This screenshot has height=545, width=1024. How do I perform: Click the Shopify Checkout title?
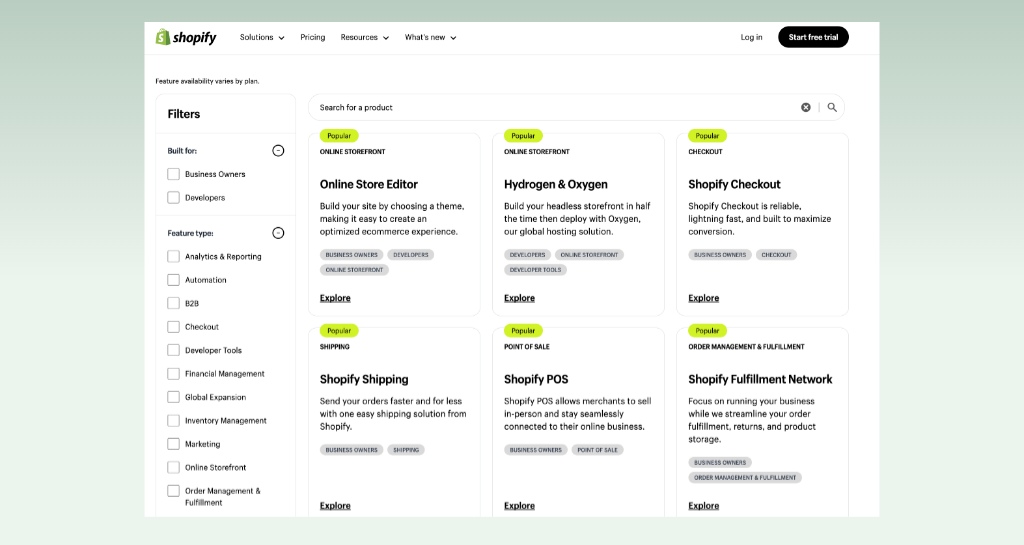tap(734, 185)
